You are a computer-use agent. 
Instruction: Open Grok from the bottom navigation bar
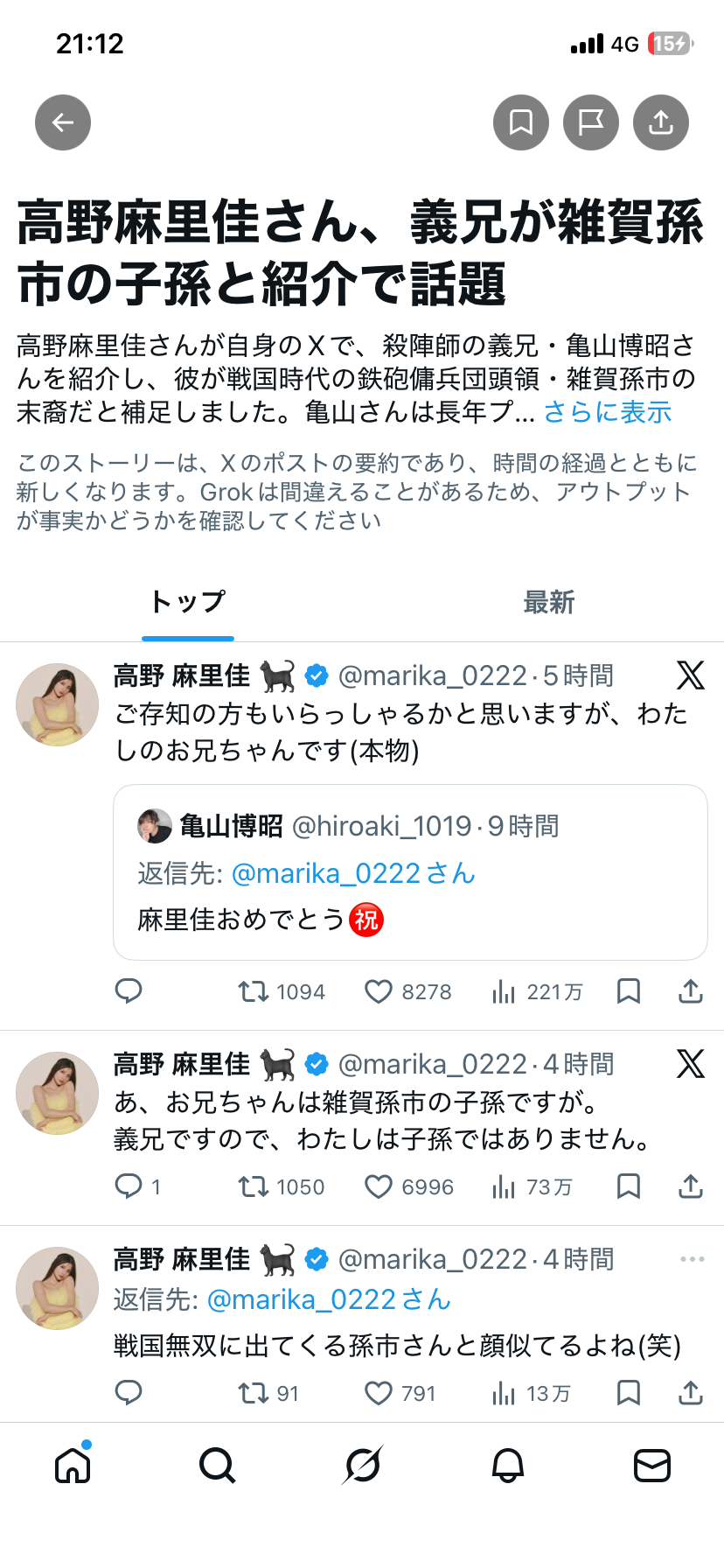tap(362, 1465)
